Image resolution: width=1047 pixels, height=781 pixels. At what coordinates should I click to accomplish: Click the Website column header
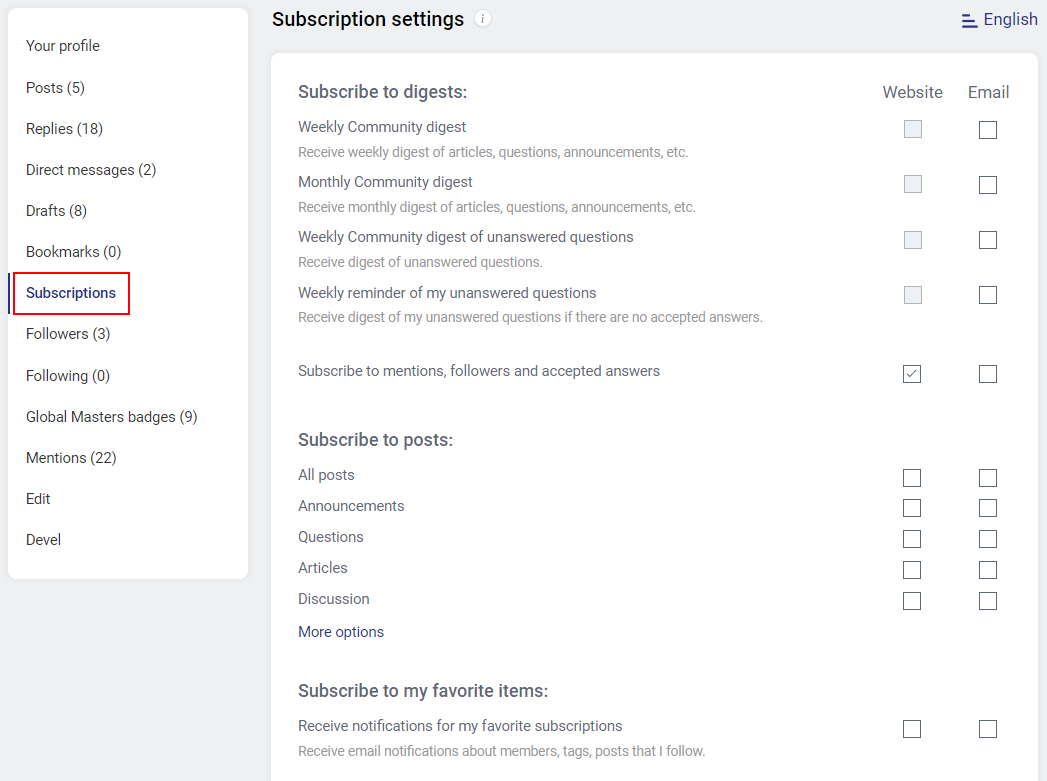click(912, 92)
